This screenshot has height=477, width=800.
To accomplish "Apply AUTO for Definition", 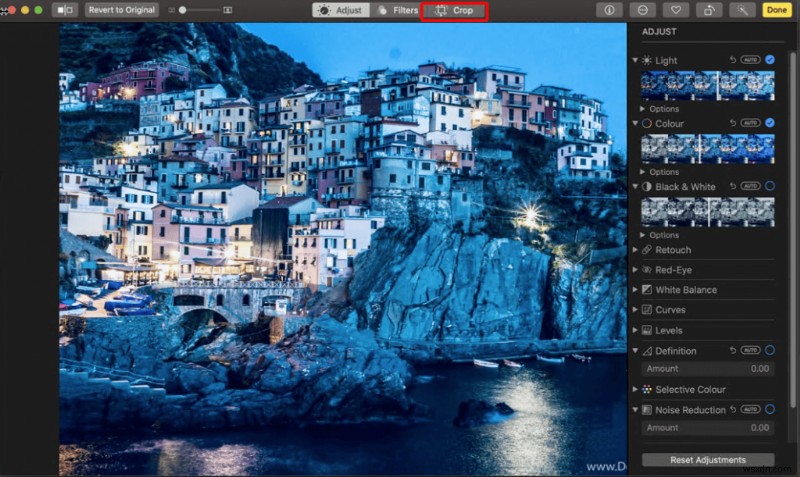I will pyautogui.click(x=751, y=350).
